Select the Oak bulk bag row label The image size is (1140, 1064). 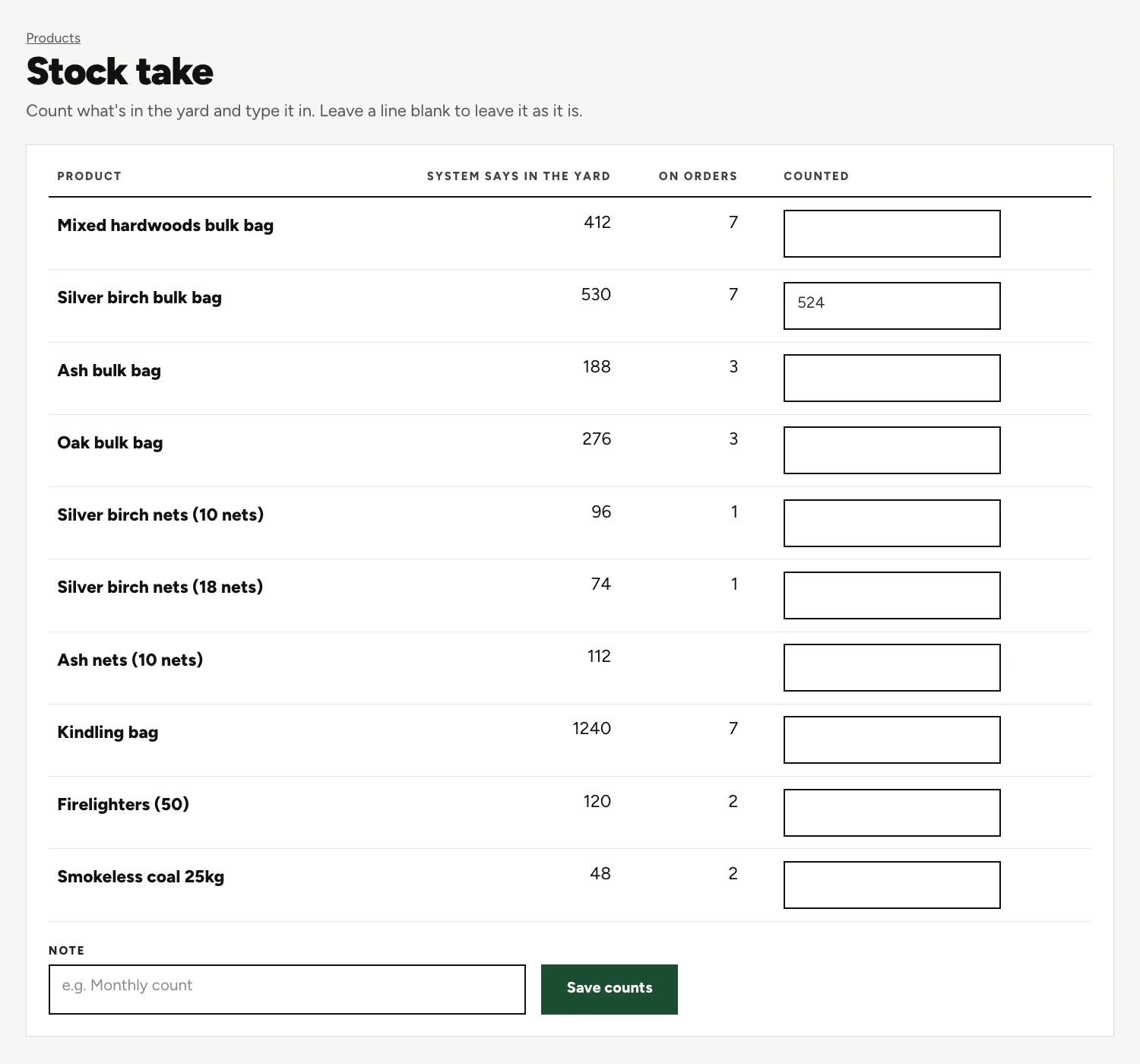point(110,443)
